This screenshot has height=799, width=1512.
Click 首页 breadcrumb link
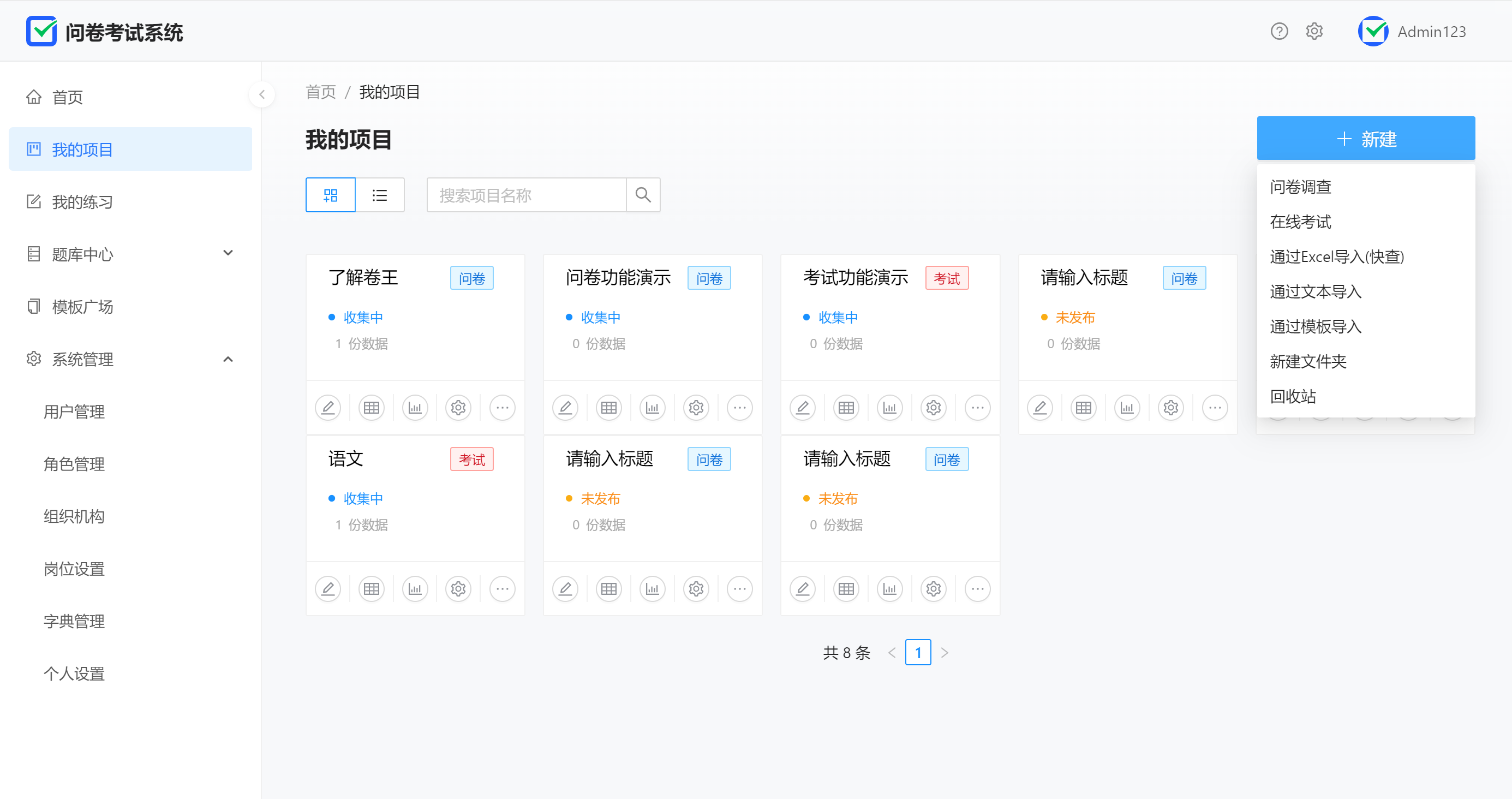320,92
